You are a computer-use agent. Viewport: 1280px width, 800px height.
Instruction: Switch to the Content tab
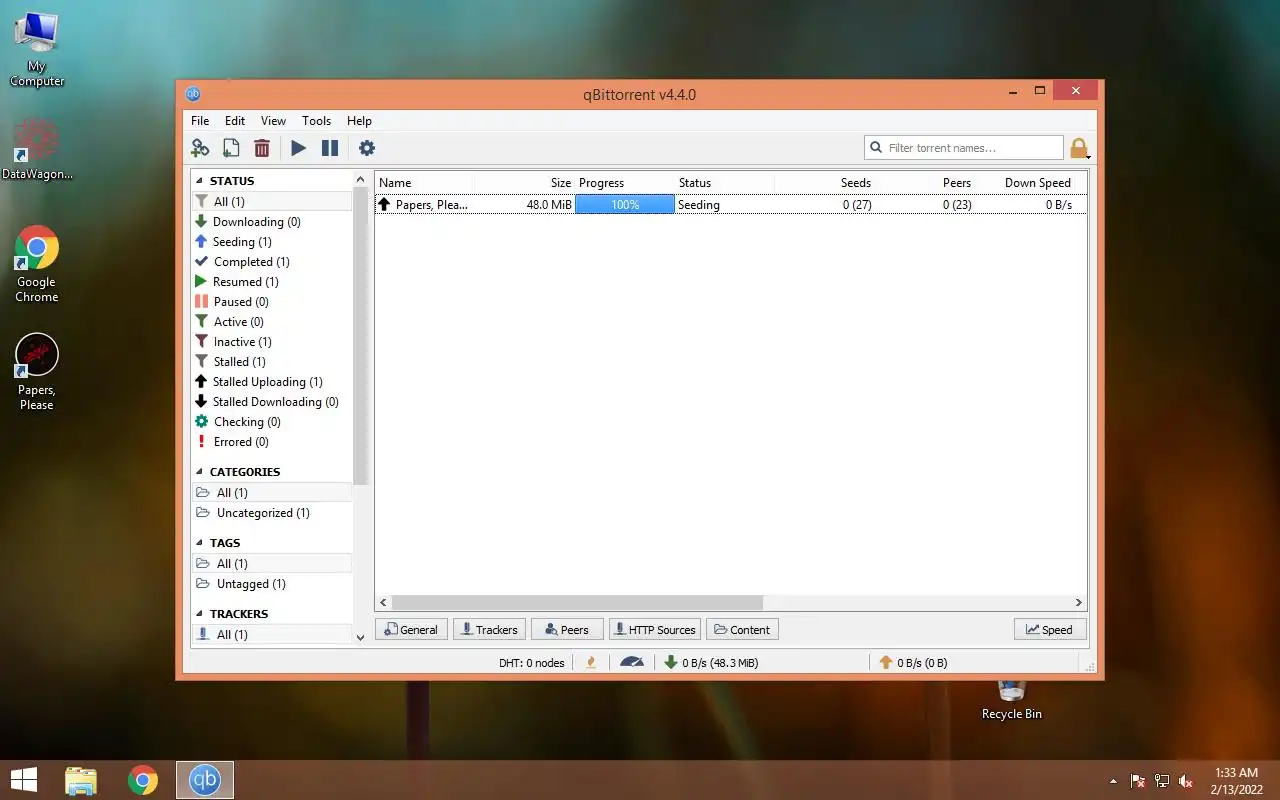pyautogui.click(x=742, y=630)
